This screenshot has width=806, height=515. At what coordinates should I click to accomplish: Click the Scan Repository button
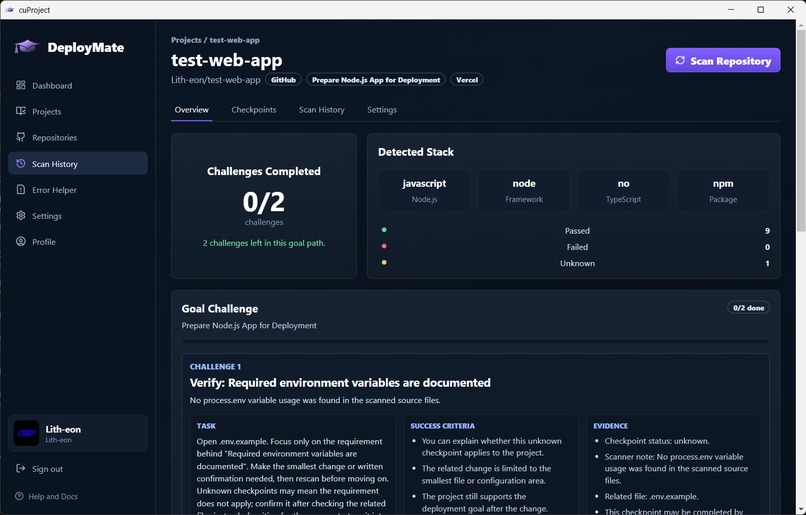723,60
